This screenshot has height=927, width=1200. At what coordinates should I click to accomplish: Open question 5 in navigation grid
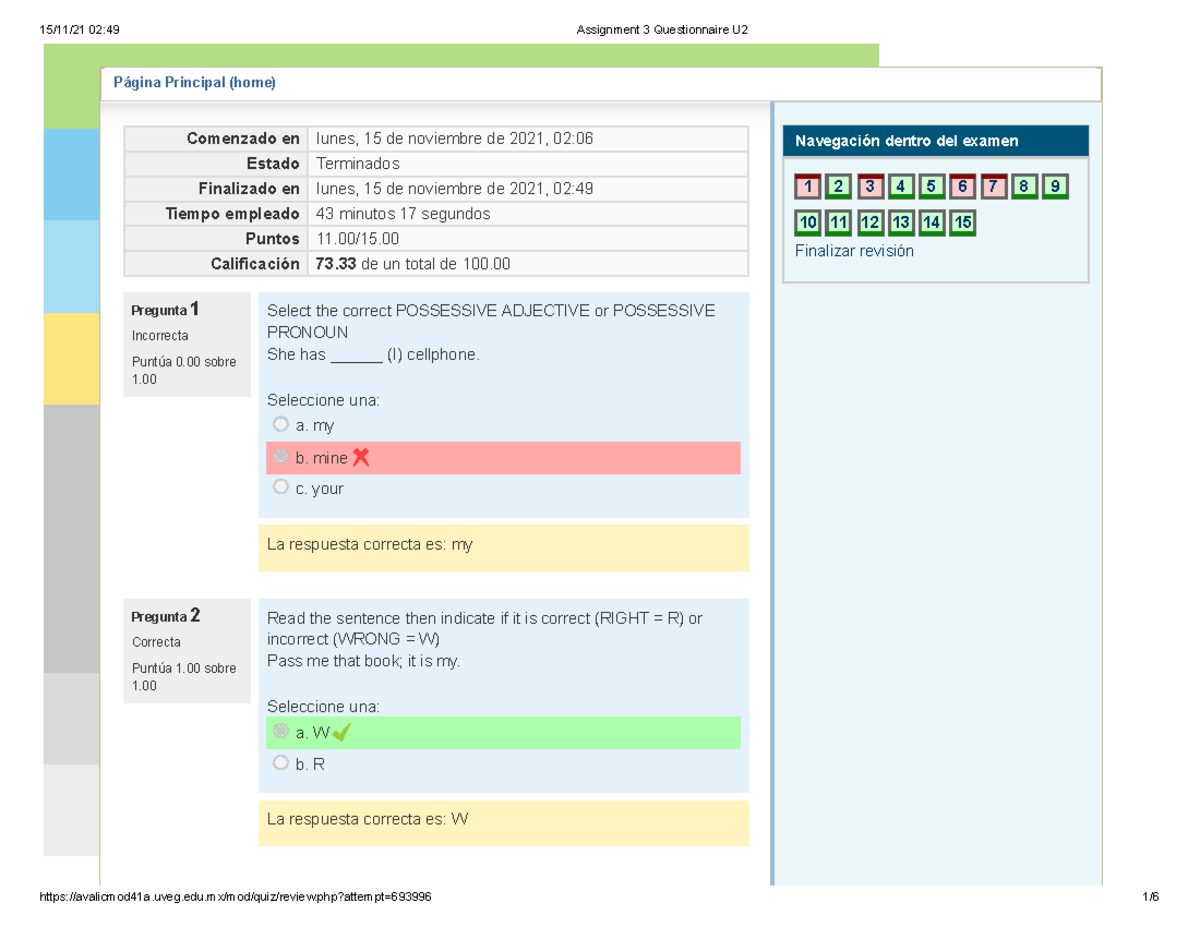(x=931, y=186)
